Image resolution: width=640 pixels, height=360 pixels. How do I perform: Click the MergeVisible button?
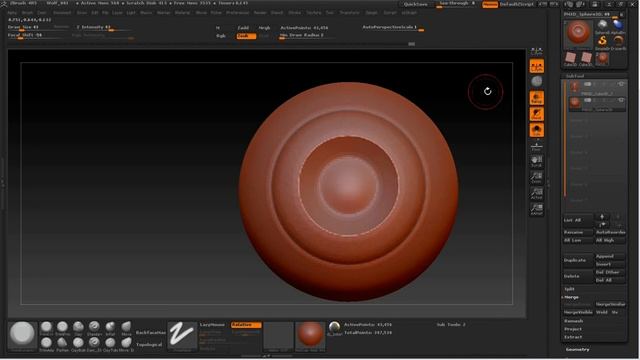click(578, 312)
